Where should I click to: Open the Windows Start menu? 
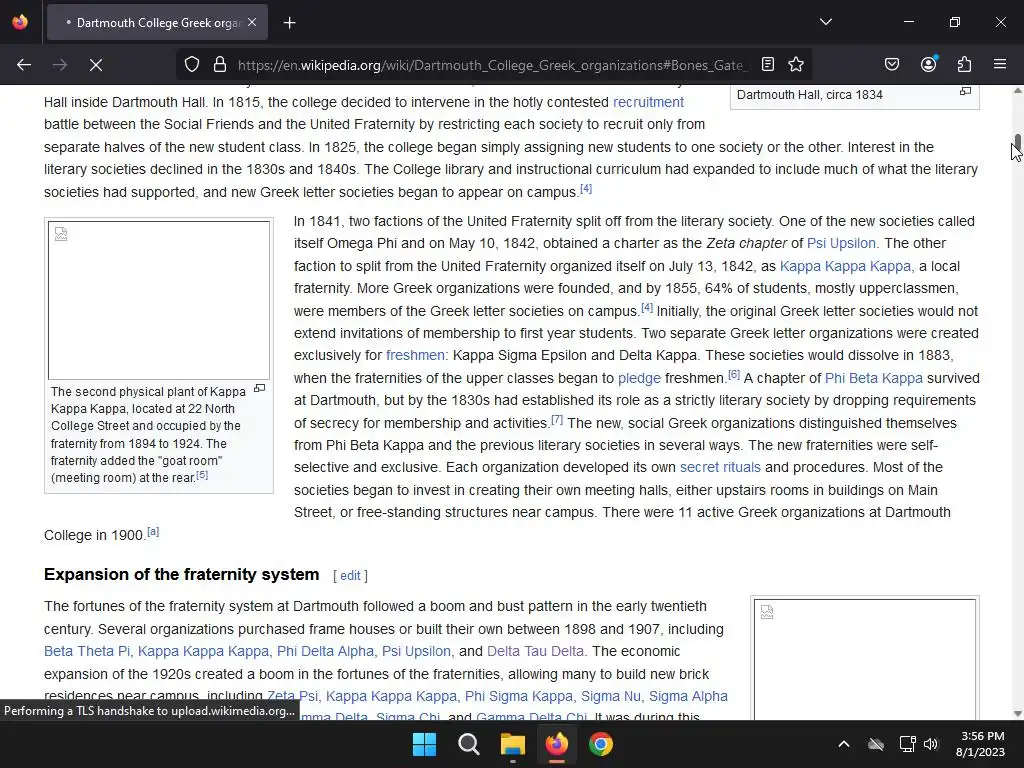click(x=424, y=744)
